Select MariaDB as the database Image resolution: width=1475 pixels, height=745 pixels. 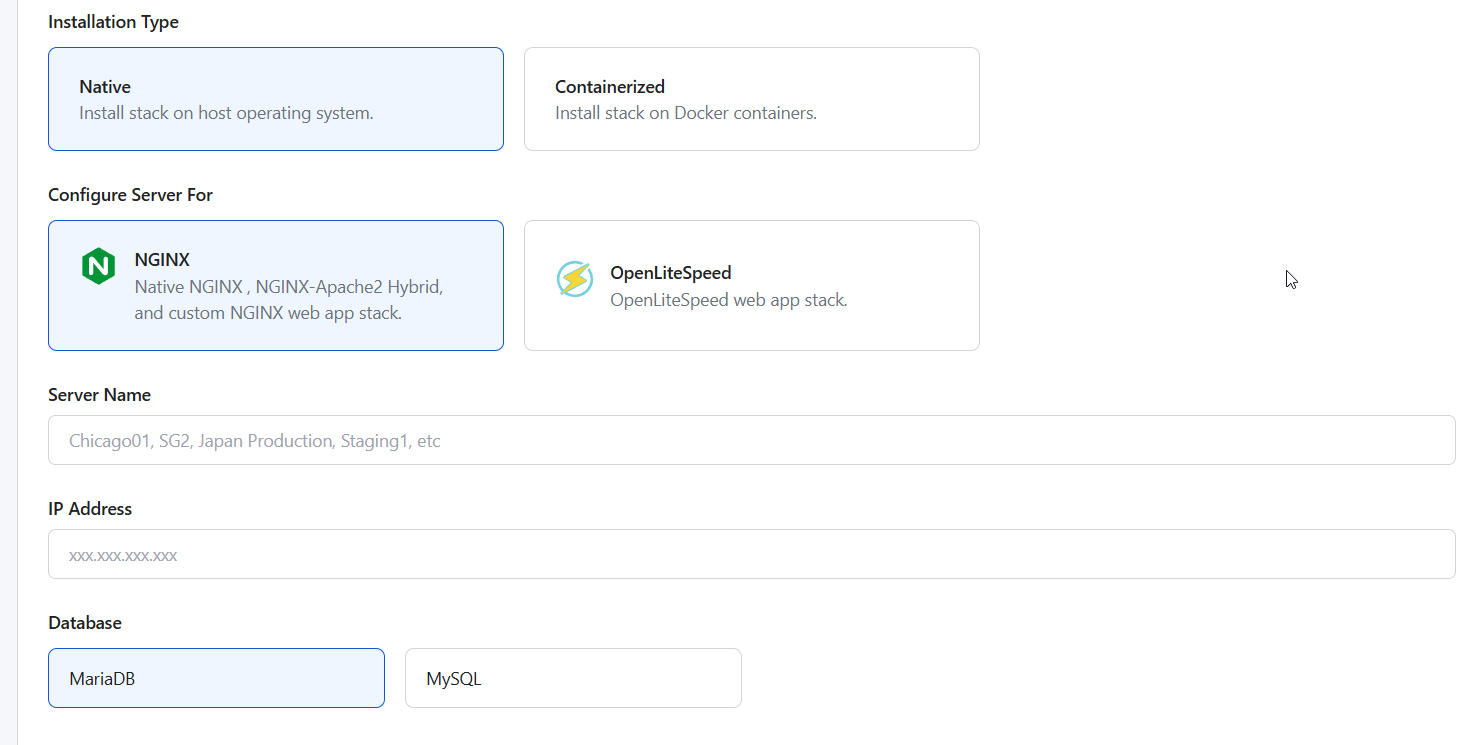(x=216, y=678)
